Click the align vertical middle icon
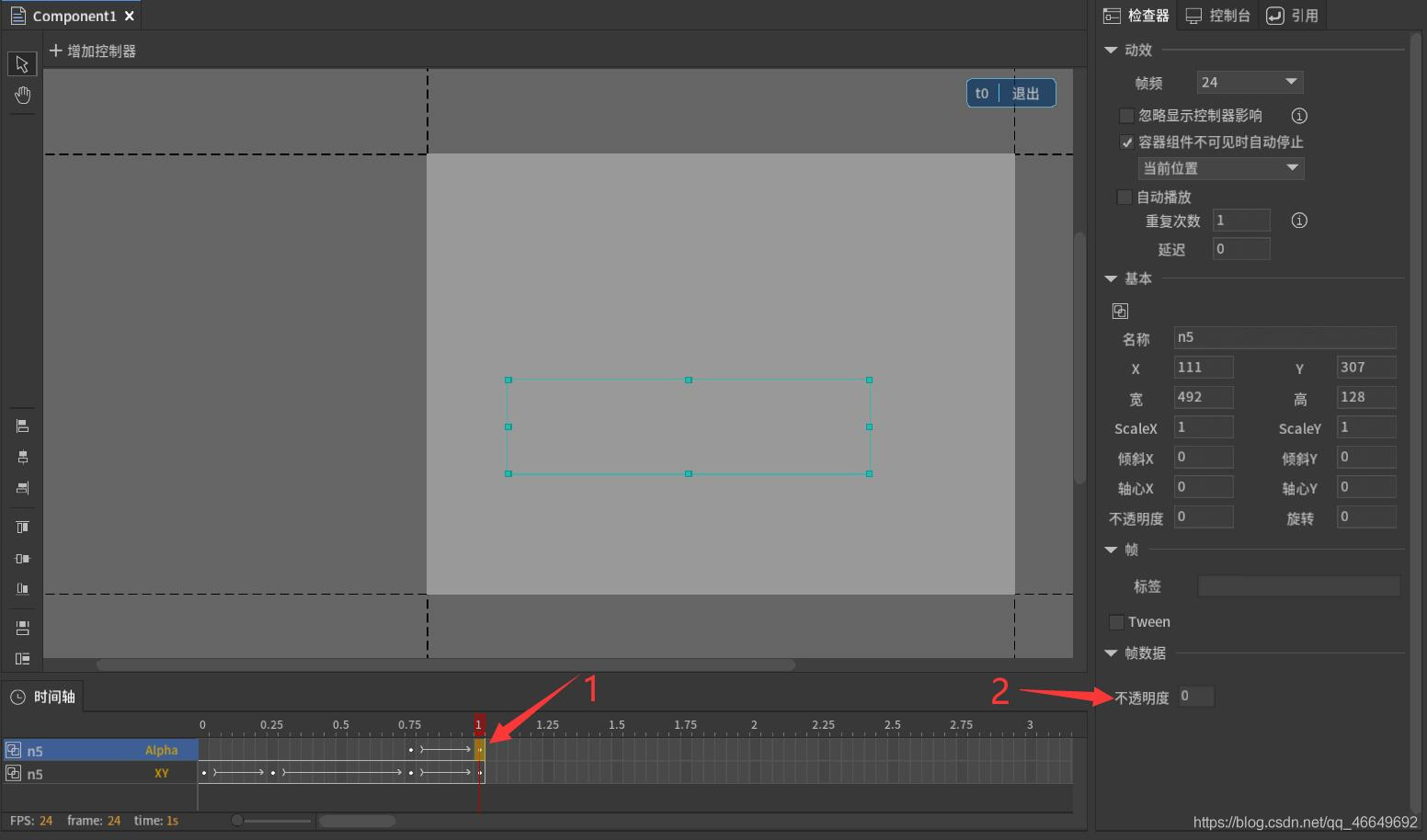The height and width of the screenshot is (840, 1427). coord(22,558)
